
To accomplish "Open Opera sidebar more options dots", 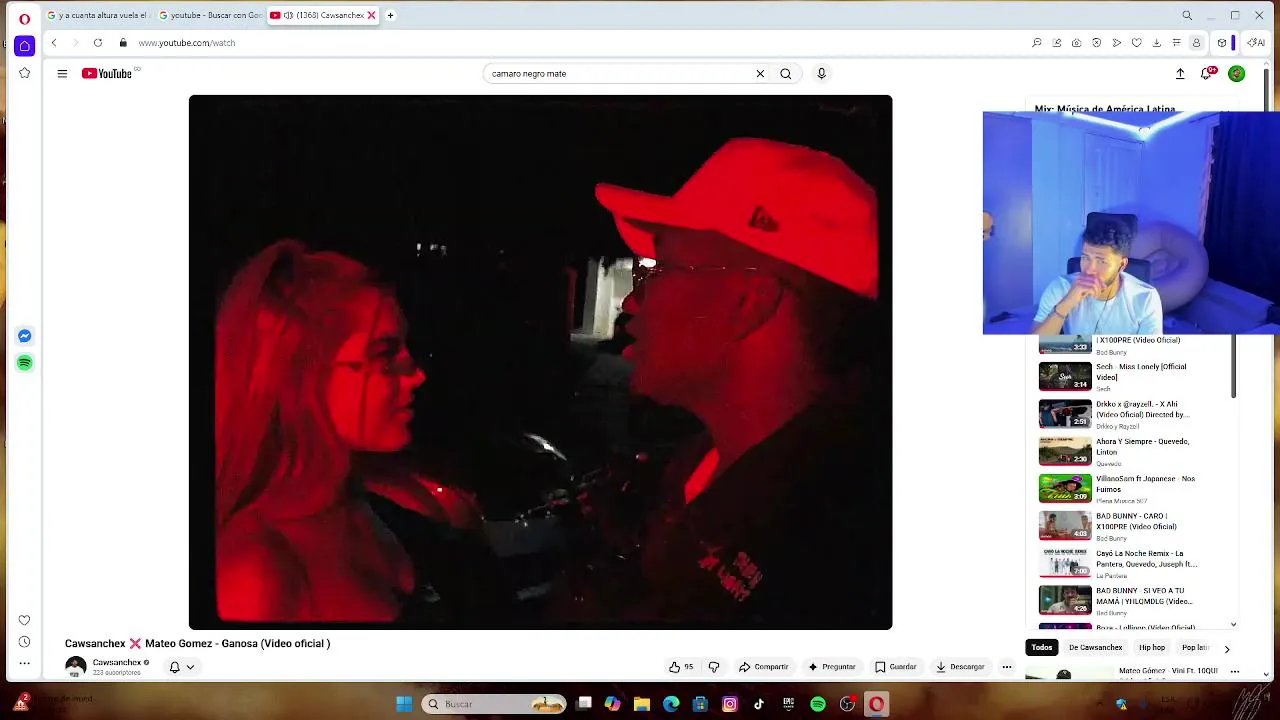I will [x=24, y=663].
